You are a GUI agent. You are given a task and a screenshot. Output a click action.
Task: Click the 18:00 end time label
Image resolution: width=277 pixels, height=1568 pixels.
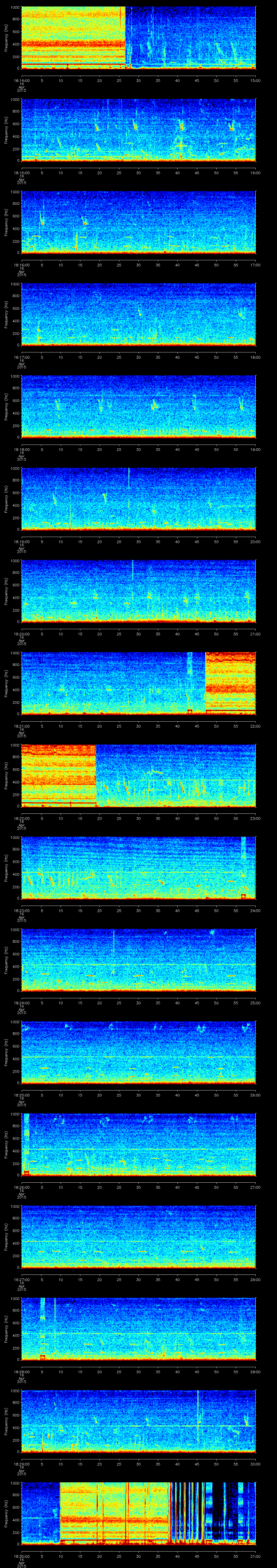pos(256,357)
